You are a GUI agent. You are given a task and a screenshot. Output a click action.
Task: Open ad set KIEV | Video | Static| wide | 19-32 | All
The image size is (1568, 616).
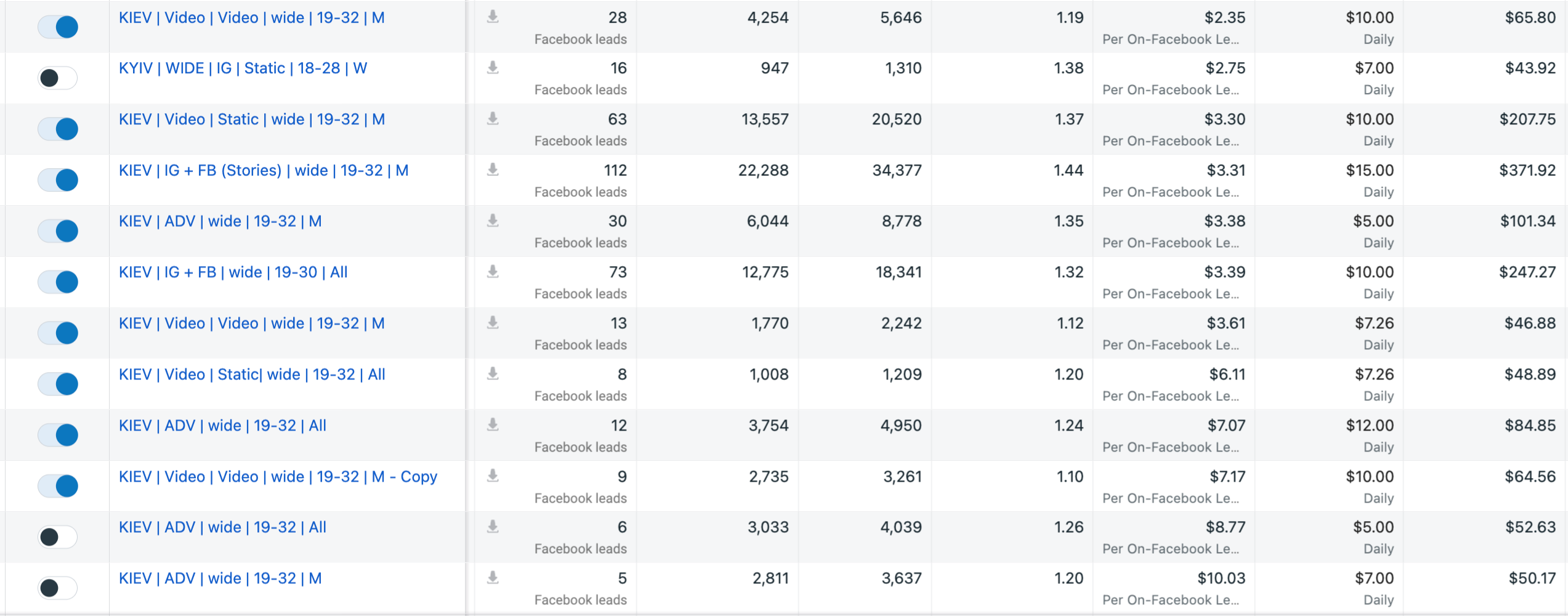(x=252, y=375)
